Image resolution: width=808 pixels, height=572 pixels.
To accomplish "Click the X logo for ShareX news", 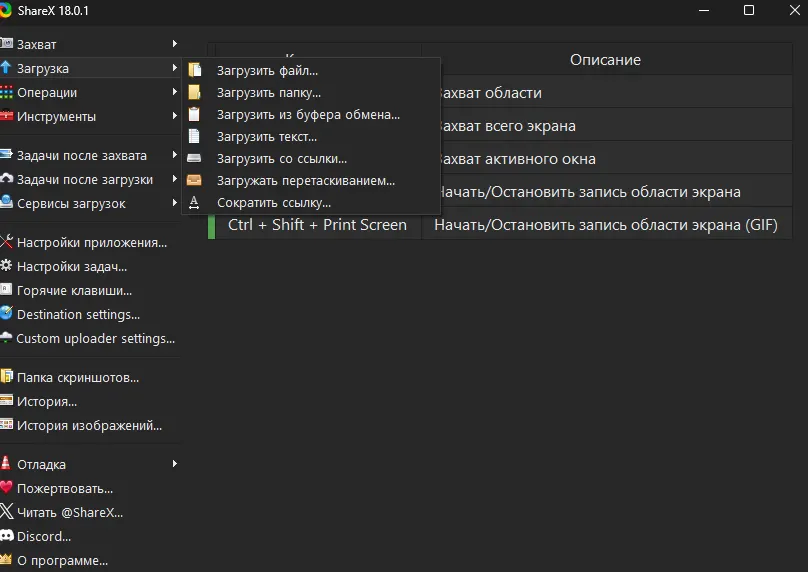I will [x=7, y=513].
